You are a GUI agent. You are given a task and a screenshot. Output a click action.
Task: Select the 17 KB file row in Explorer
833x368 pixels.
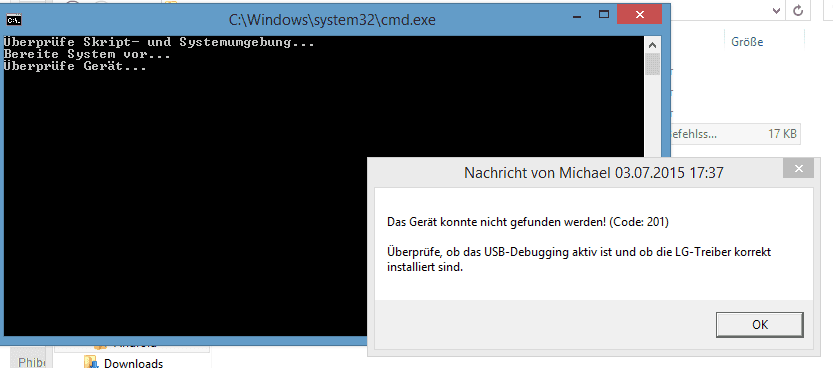[x=735, y=134]
